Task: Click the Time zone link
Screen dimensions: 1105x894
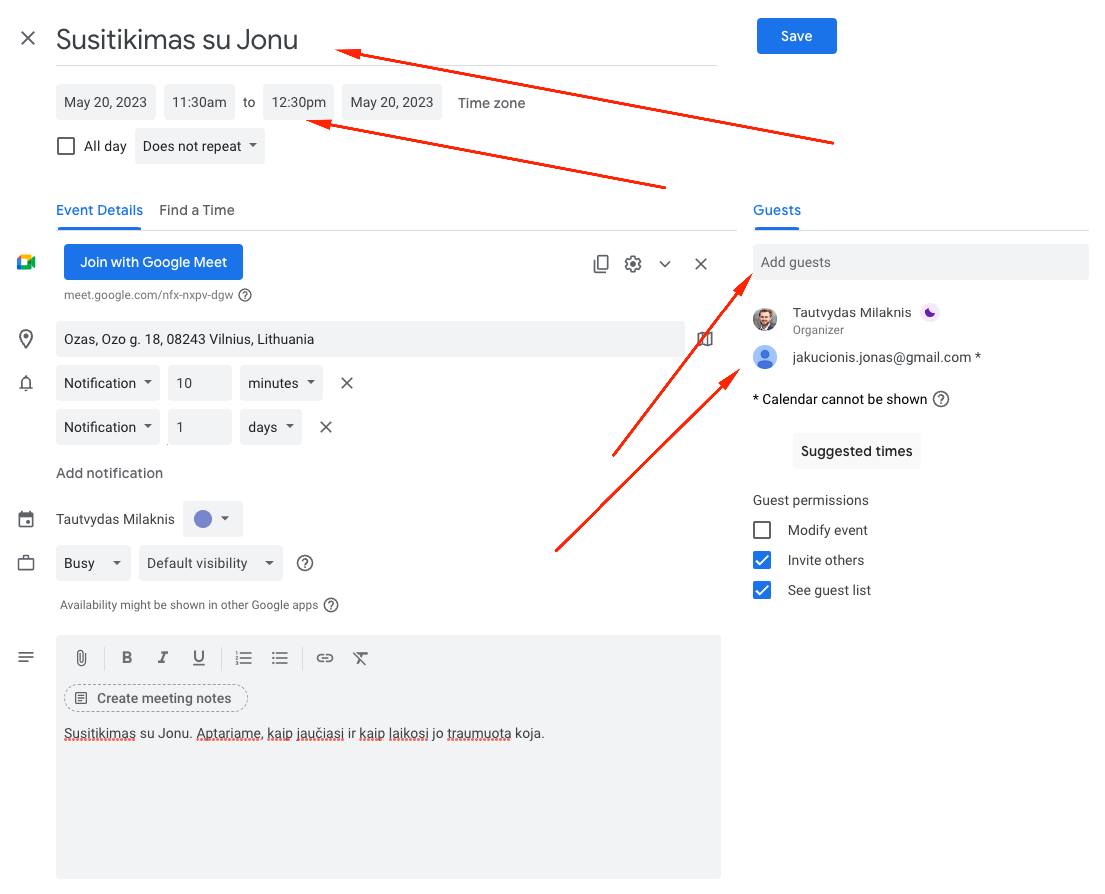Action: pyautogui.click(x=491, y=103)
